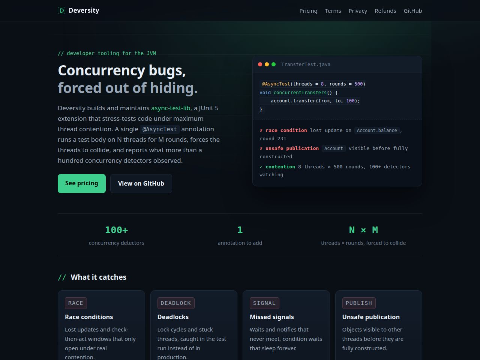Click the Deversity brand name
This screenshot has width=480, height=360.
[x=84, y=11]
